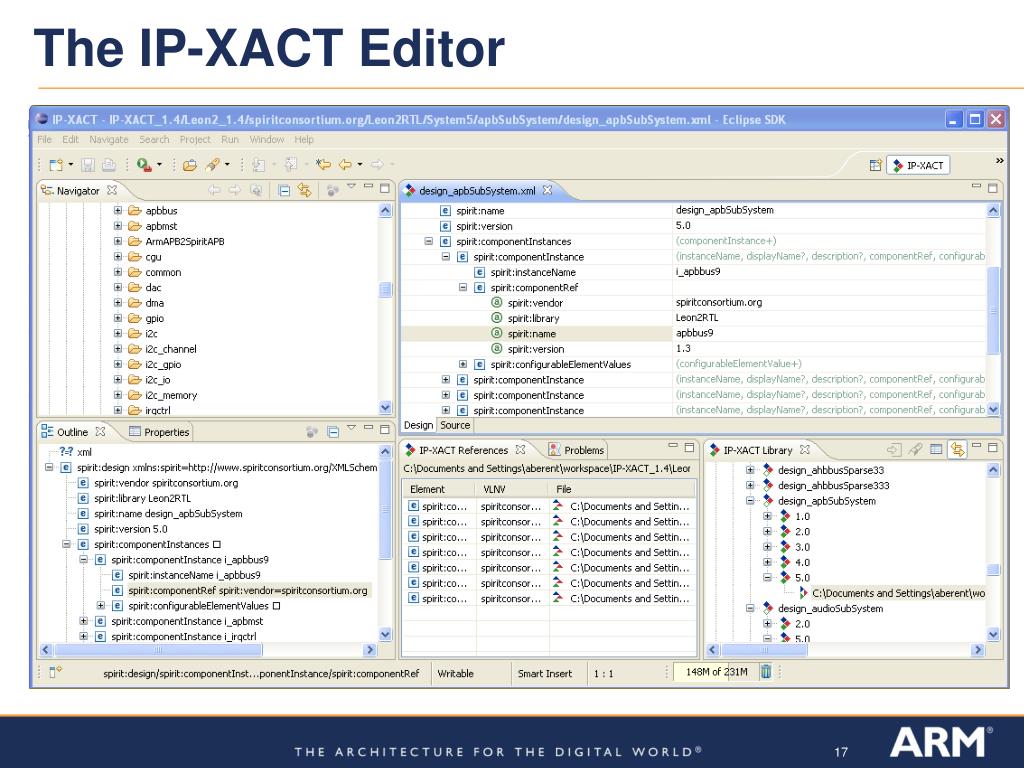Open the Window menu
Screen dimensions: 1024x768
point(266,139)
